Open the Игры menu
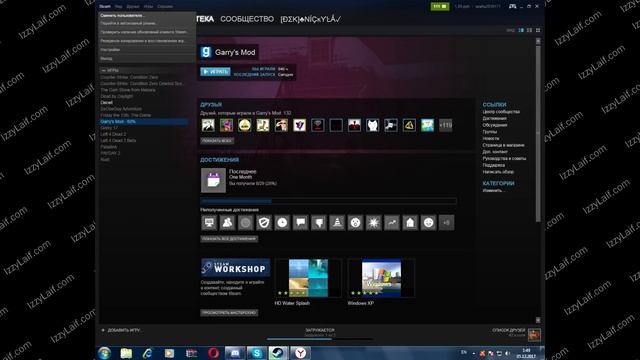 tap(148, 7)
